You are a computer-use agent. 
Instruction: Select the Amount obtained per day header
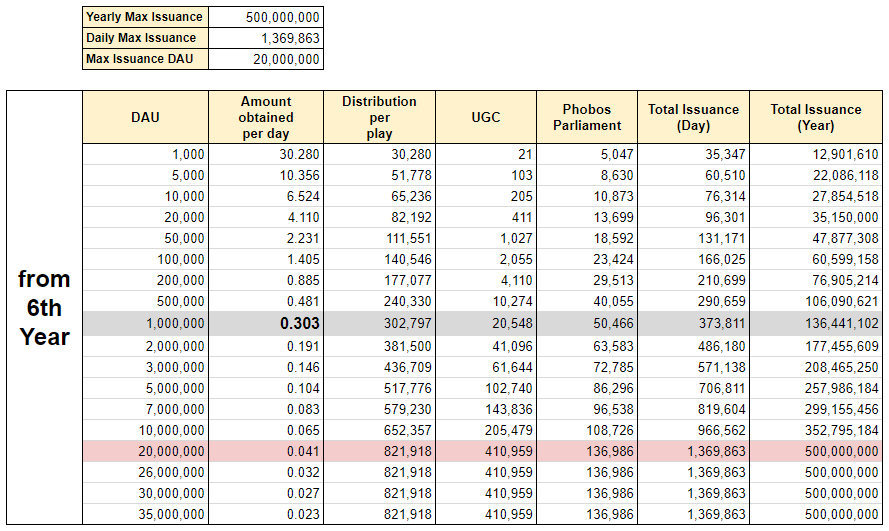coord(266,117)
